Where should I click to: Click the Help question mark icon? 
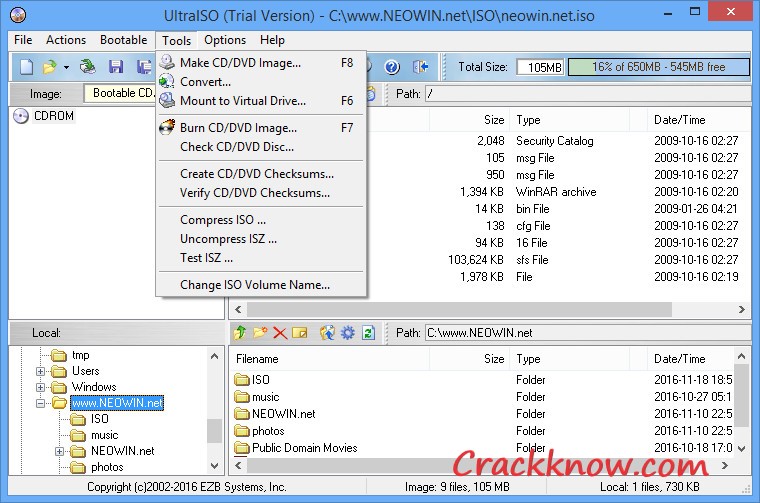[392, 67]
